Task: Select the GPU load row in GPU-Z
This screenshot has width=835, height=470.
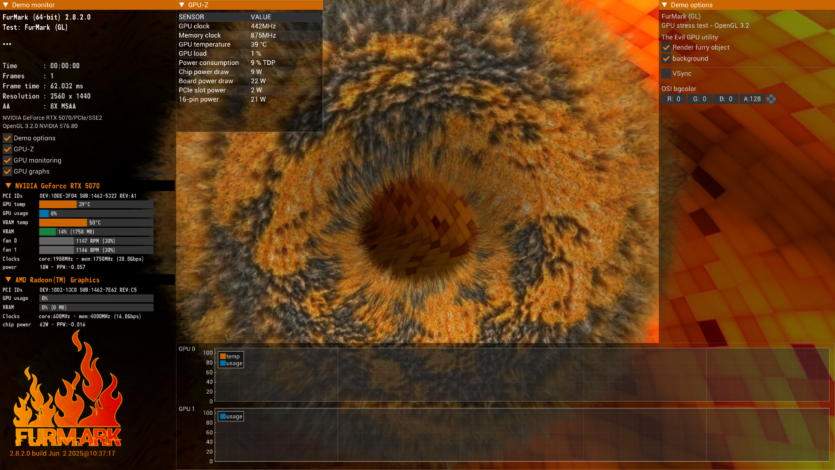Action: (249, 53)
